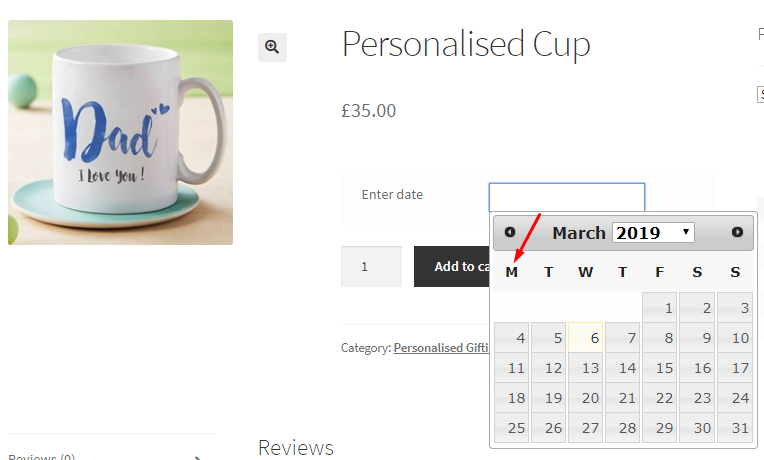Viewport: 764px width, 460px height.
Task: Select March 10 in the calendar
Action: [735, 337]
